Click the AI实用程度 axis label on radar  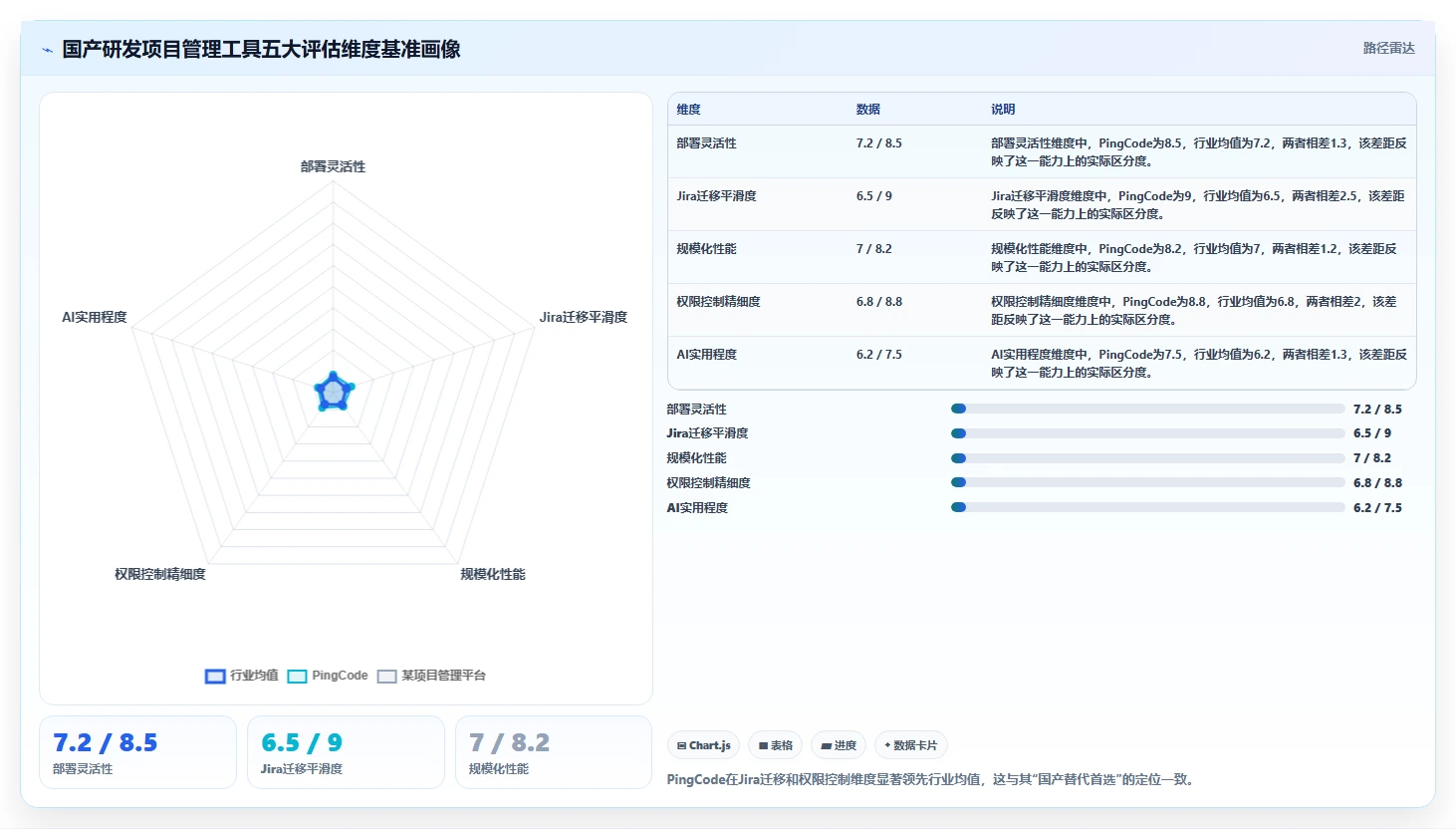coord(95,317)
